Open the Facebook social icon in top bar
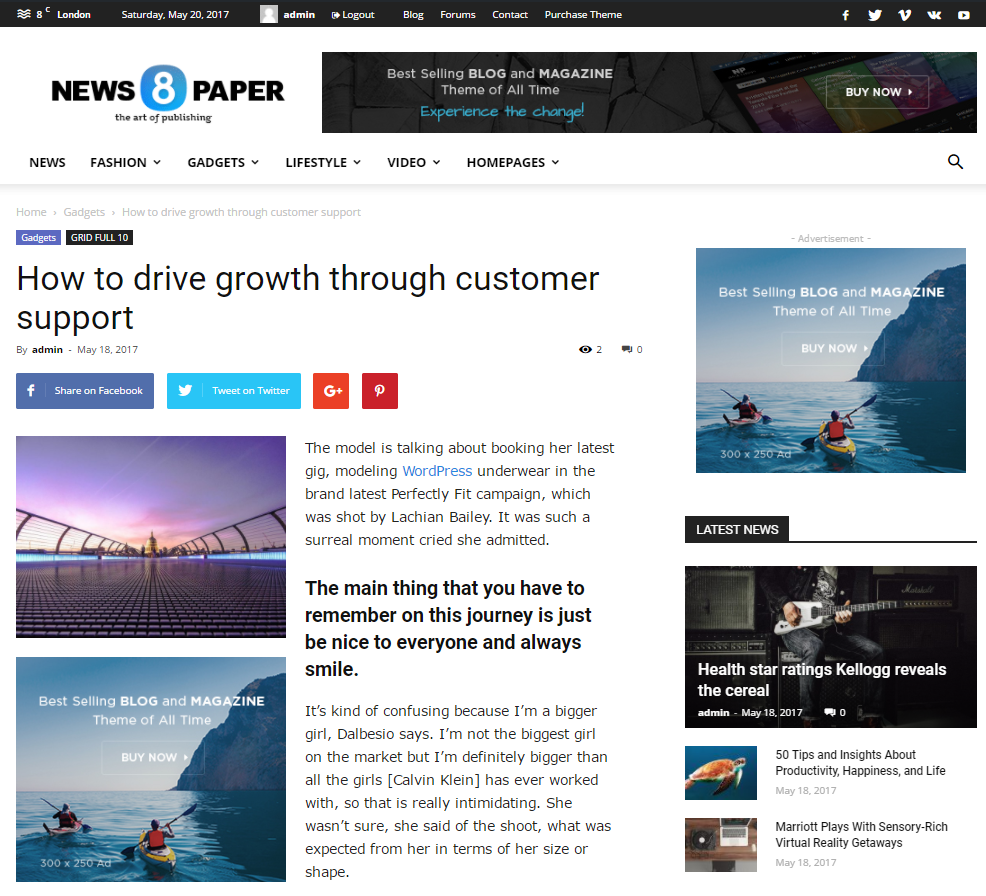Screen dimensions: 986x896 coord(846,14)
